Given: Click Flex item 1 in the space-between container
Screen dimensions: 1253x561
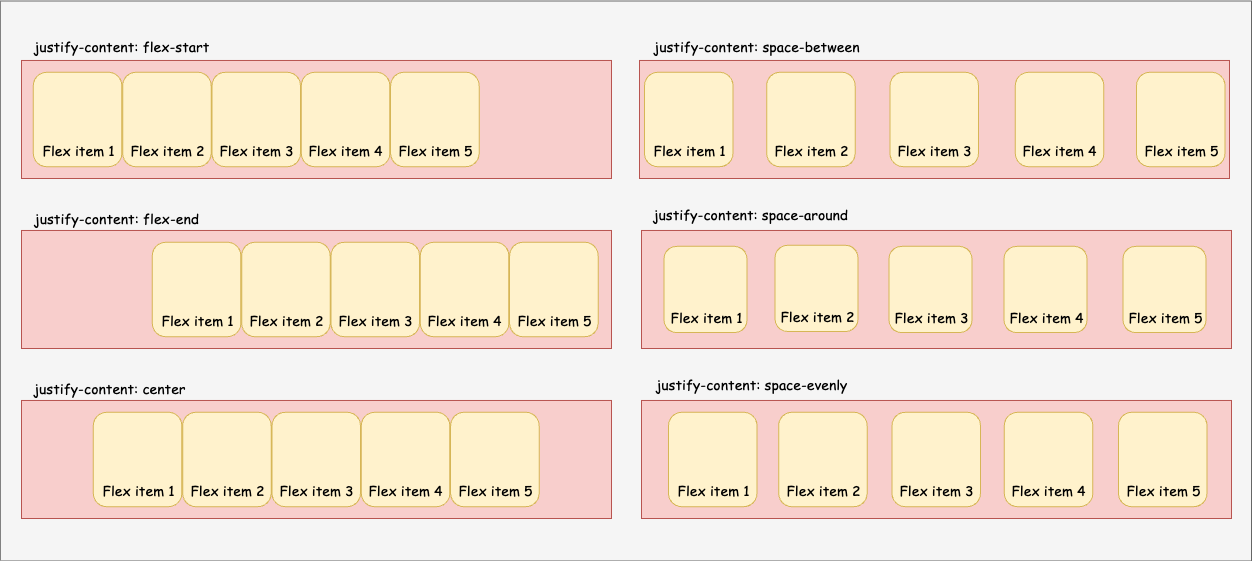Looking at the screenshot, I should [x=689, y=119].
